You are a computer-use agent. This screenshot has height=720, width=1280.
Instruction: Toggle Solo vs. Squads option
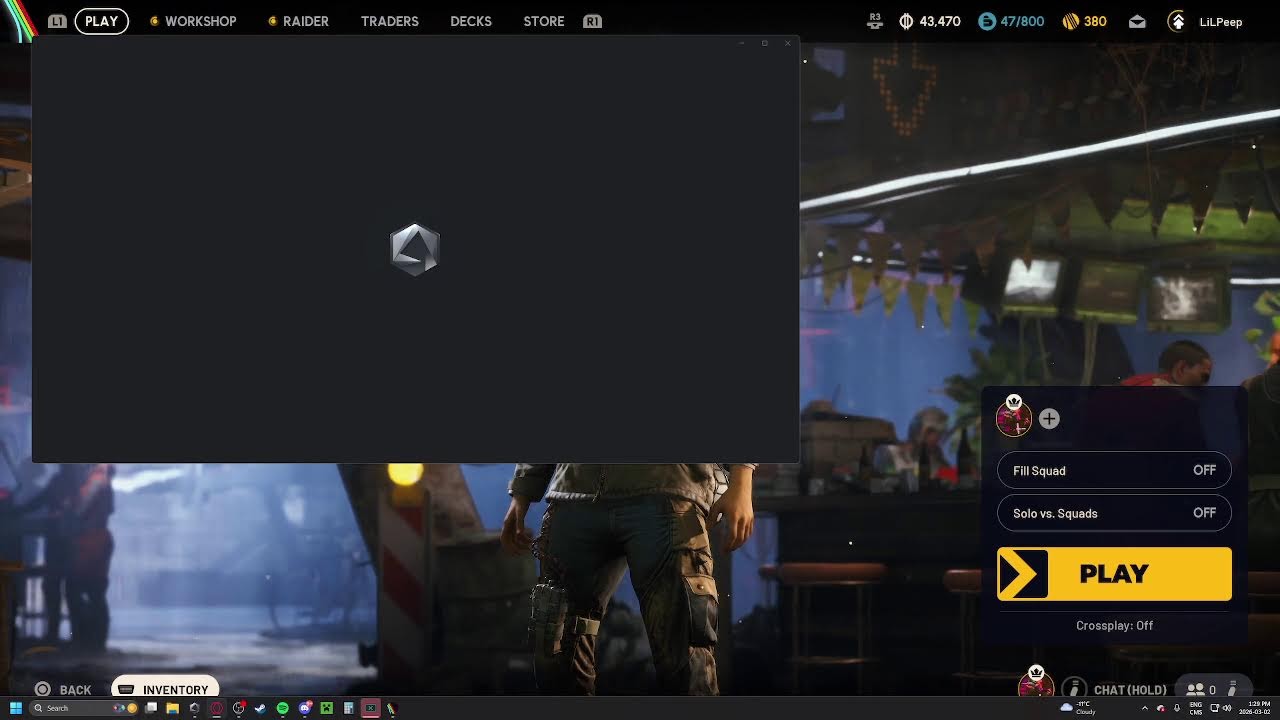pos(1114,513)
